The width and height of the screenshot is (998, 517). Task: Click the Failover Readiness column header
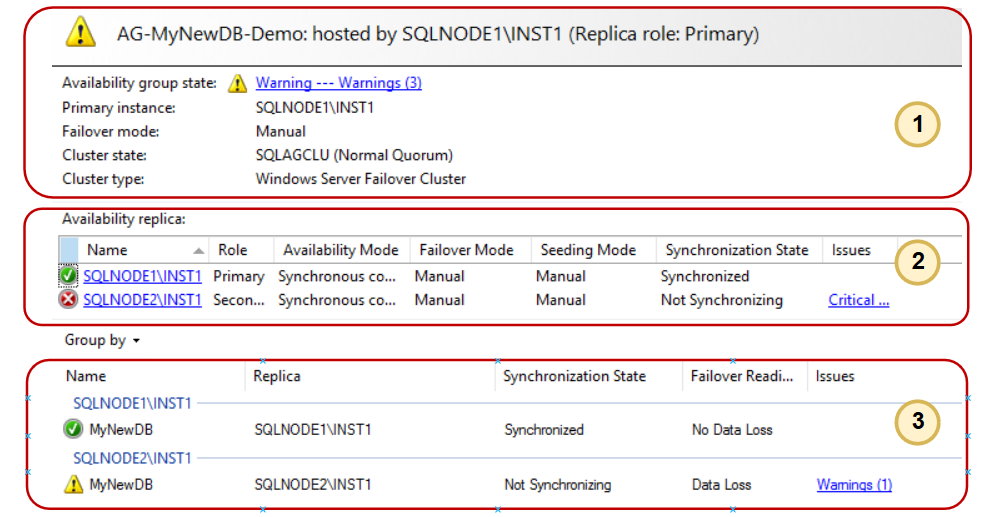click(x=743, y=377)
